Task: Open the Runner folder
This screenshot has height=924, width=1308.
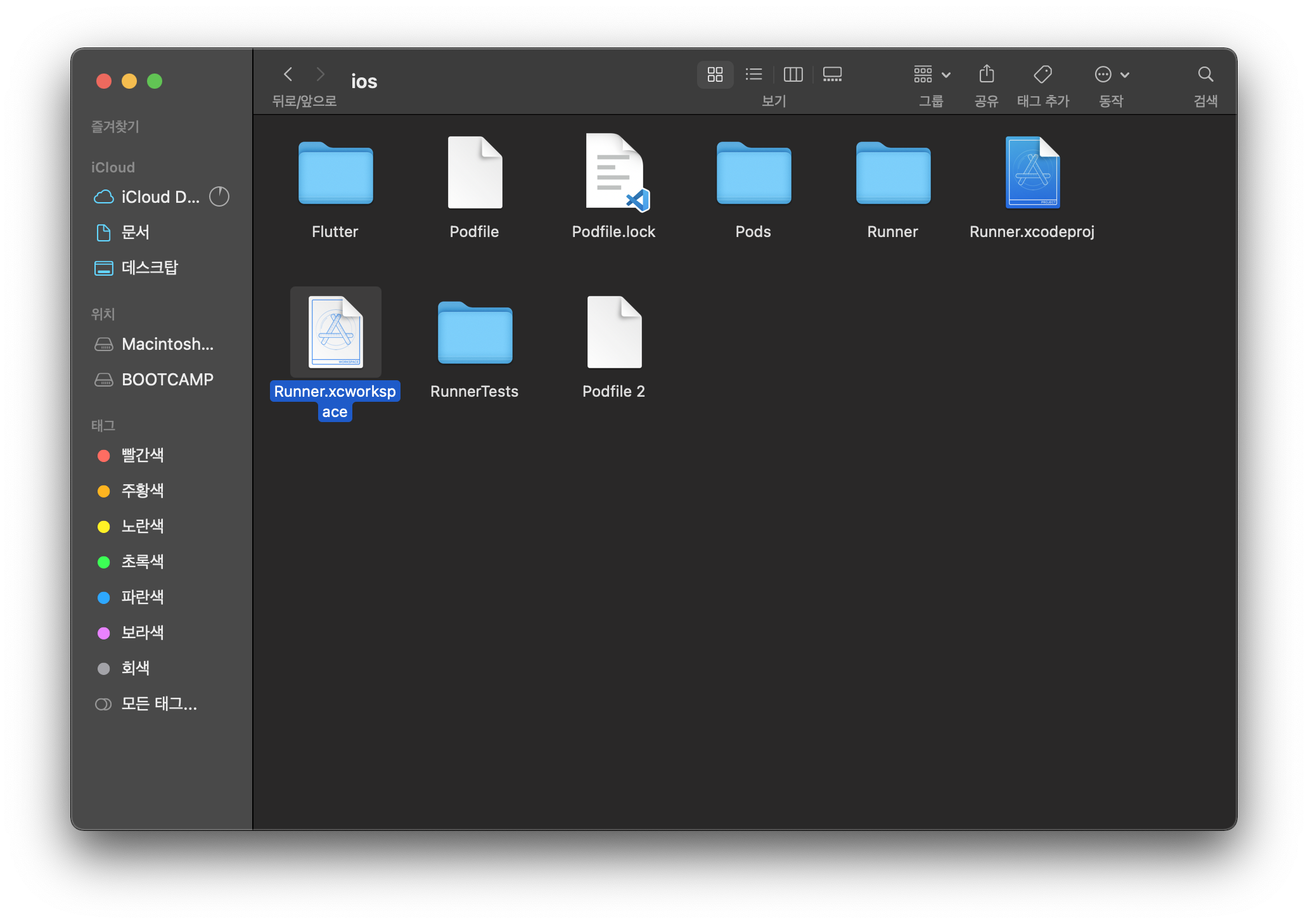Action: coord(893,174)
